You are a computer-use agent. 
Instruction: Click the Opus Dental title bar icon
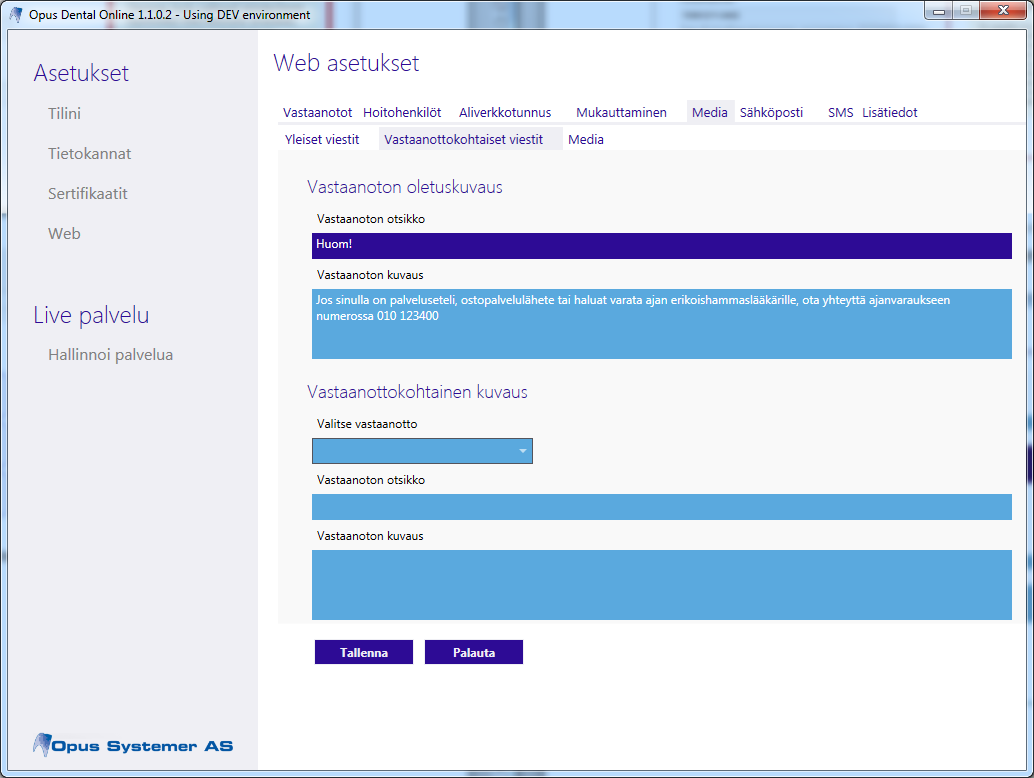tap(15, 15)
